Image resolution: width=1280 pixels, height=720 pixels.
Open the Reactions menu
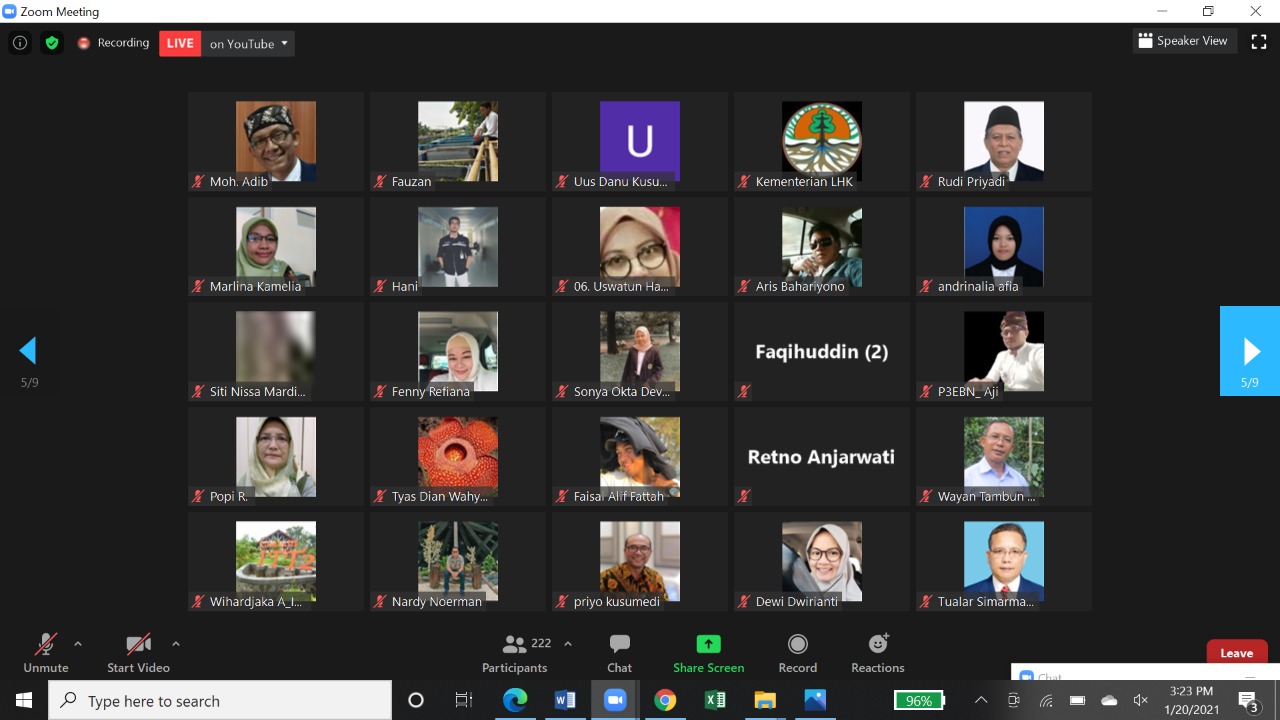[877, 653]
